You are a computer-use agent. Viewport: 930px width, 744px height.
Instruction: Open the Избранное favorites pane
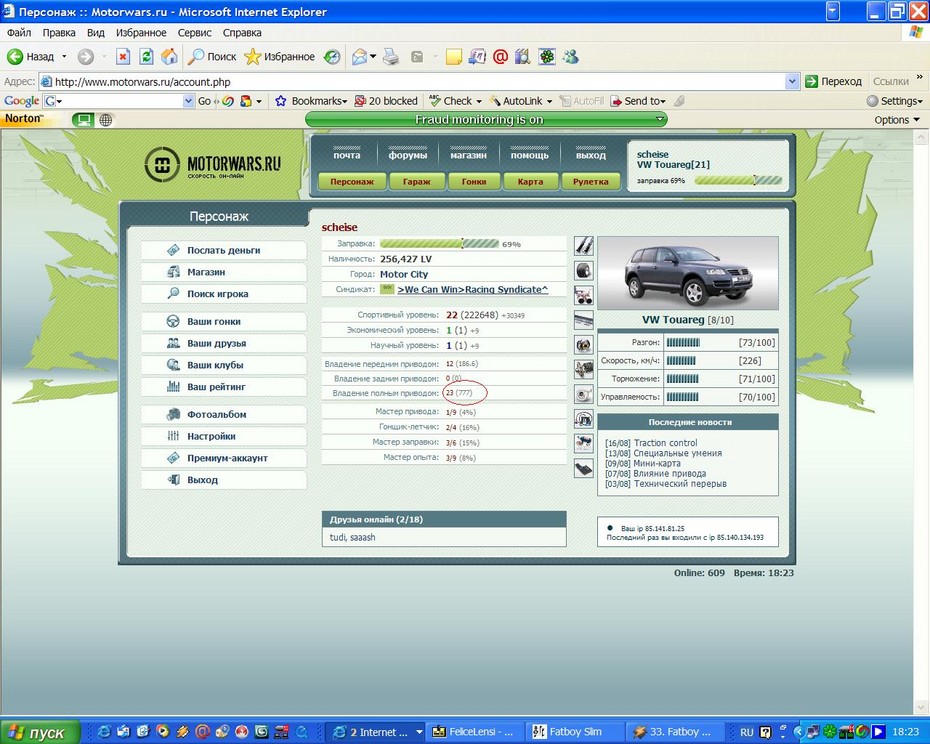(279, 57)
